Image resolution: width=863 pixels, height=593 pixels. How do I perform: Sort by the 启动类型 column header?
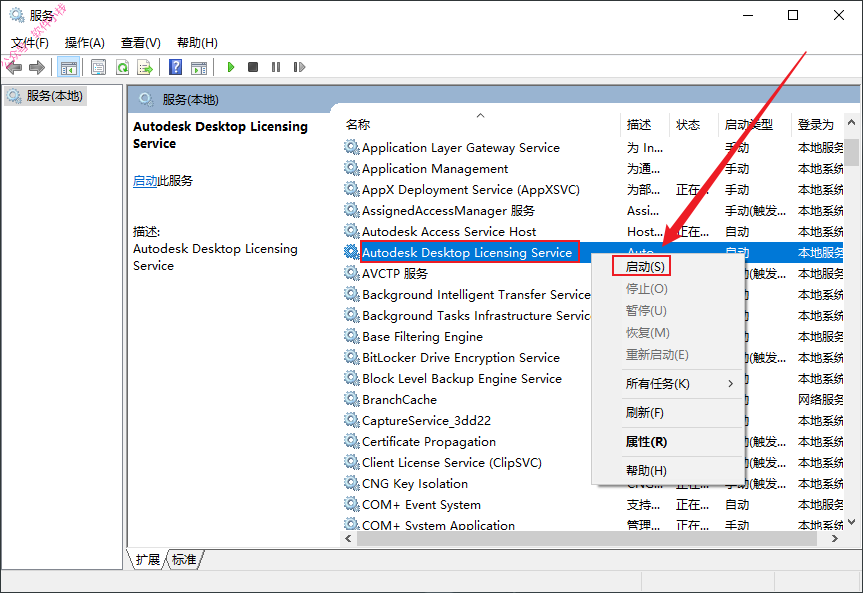[755, 124]
